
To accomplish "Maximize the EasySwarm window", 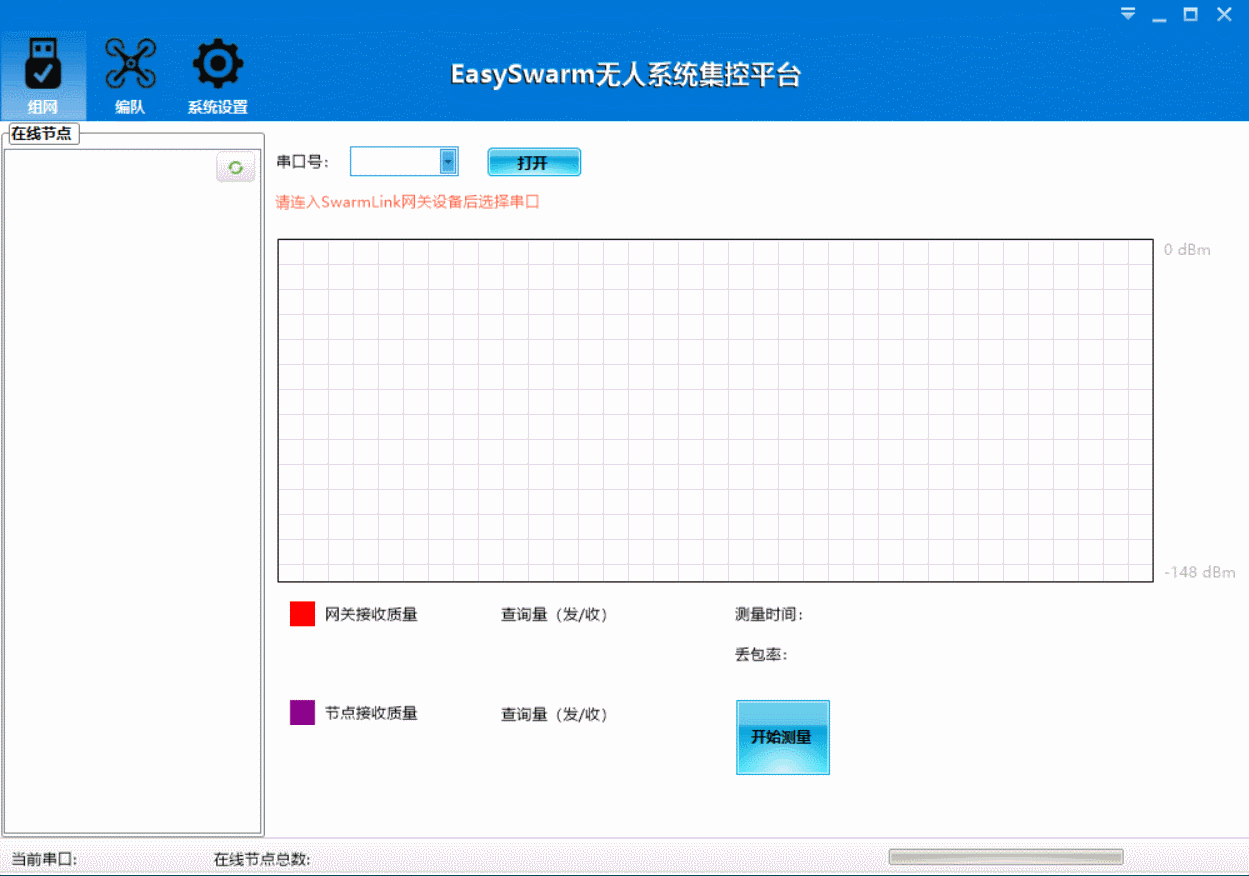I will 1190,14.
